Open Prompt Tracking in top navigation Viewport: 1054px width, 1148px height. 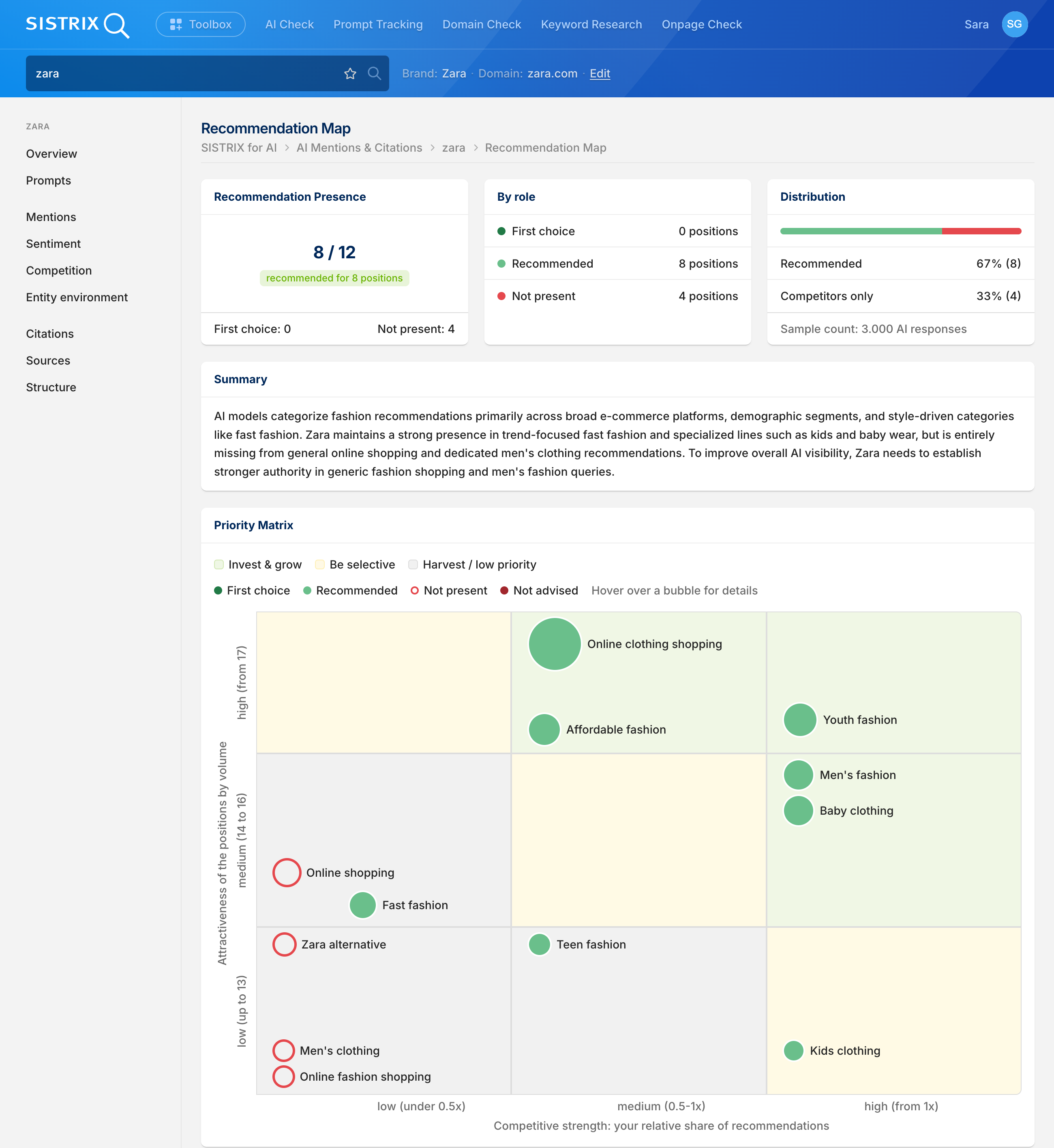[x=378, y=25]
